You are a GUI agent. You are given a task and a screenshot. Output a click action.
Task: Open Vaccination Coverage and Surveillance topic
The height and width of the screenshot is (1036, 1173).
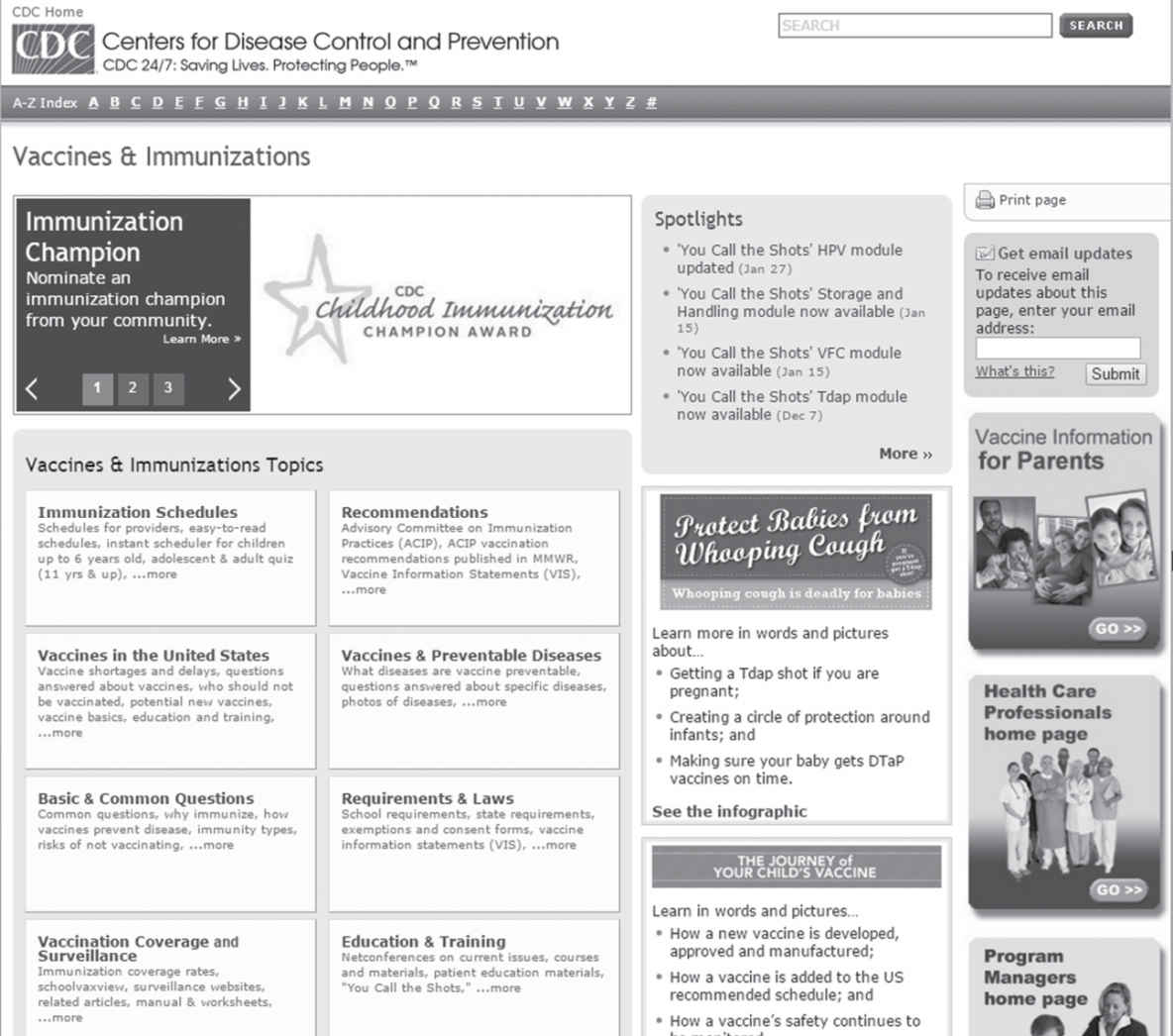tap(139, 949)
